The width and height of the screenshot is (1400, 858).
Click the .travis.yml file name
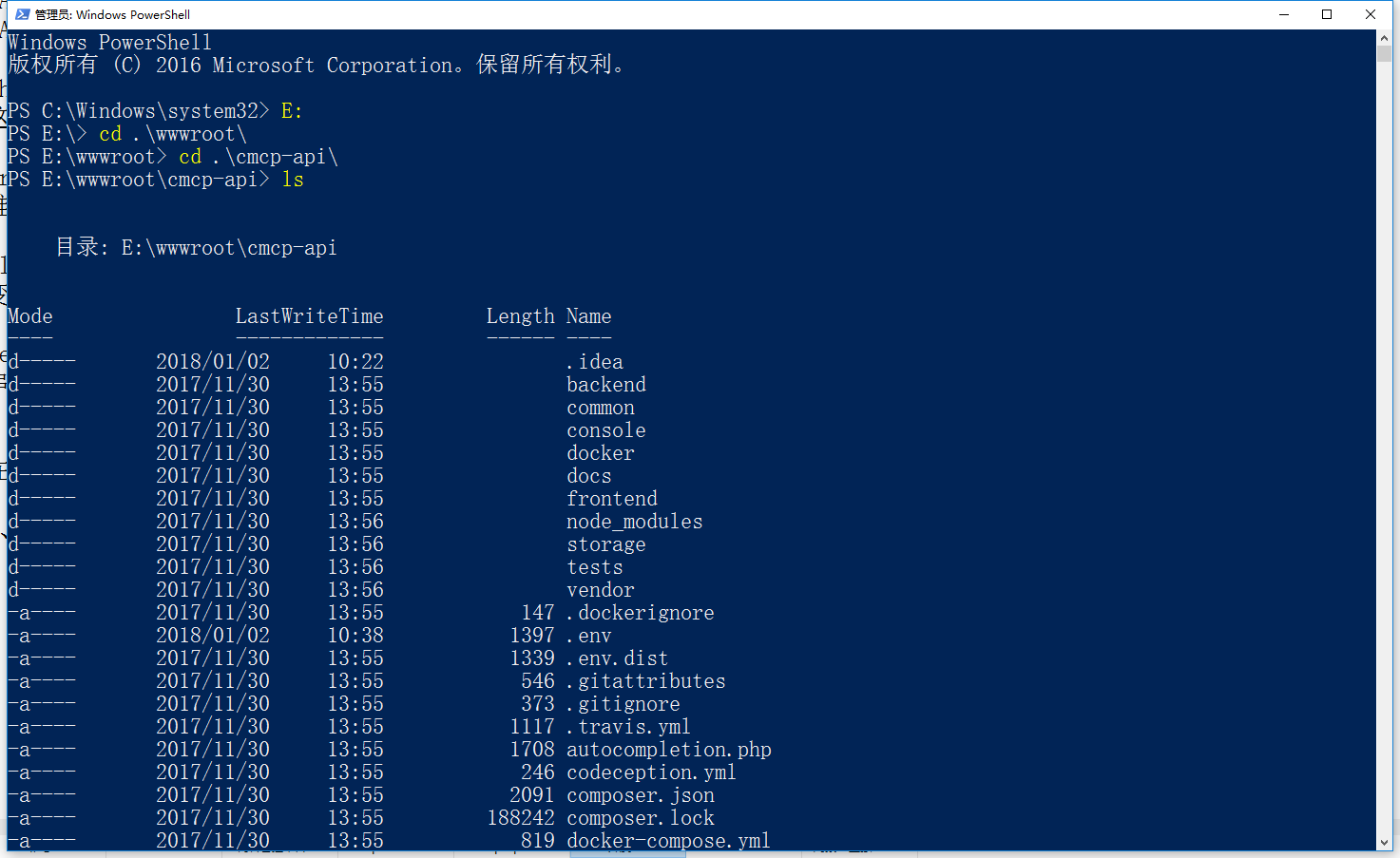(x=628, y=727)
